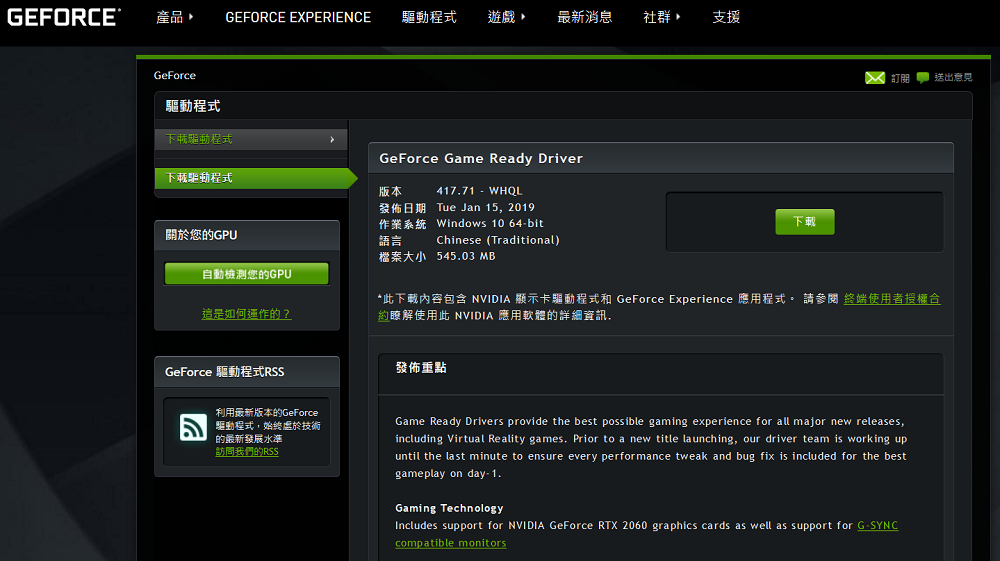Click 送出意見 send feedback link
This screenshot has height=561, width=1000.
coord(953,77)
